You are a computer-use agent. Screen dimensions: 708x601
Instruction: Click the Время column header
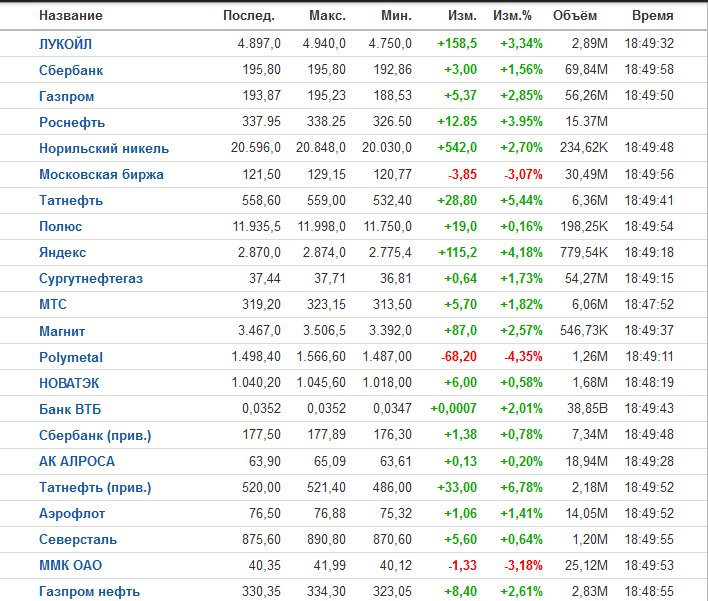[x=652, y=15]
